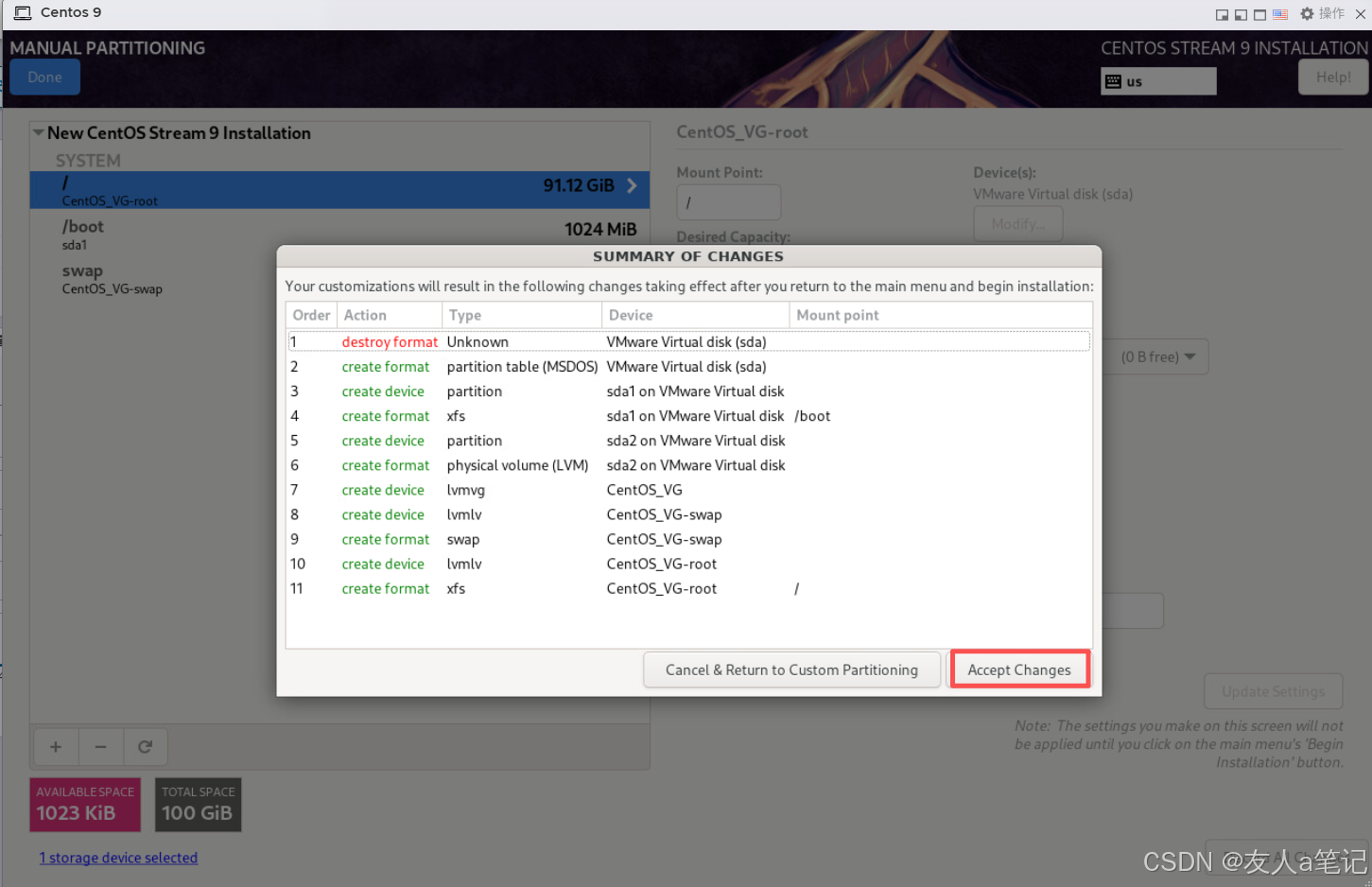Select row 3 creating the sda1 partition device

pos(688,391)
